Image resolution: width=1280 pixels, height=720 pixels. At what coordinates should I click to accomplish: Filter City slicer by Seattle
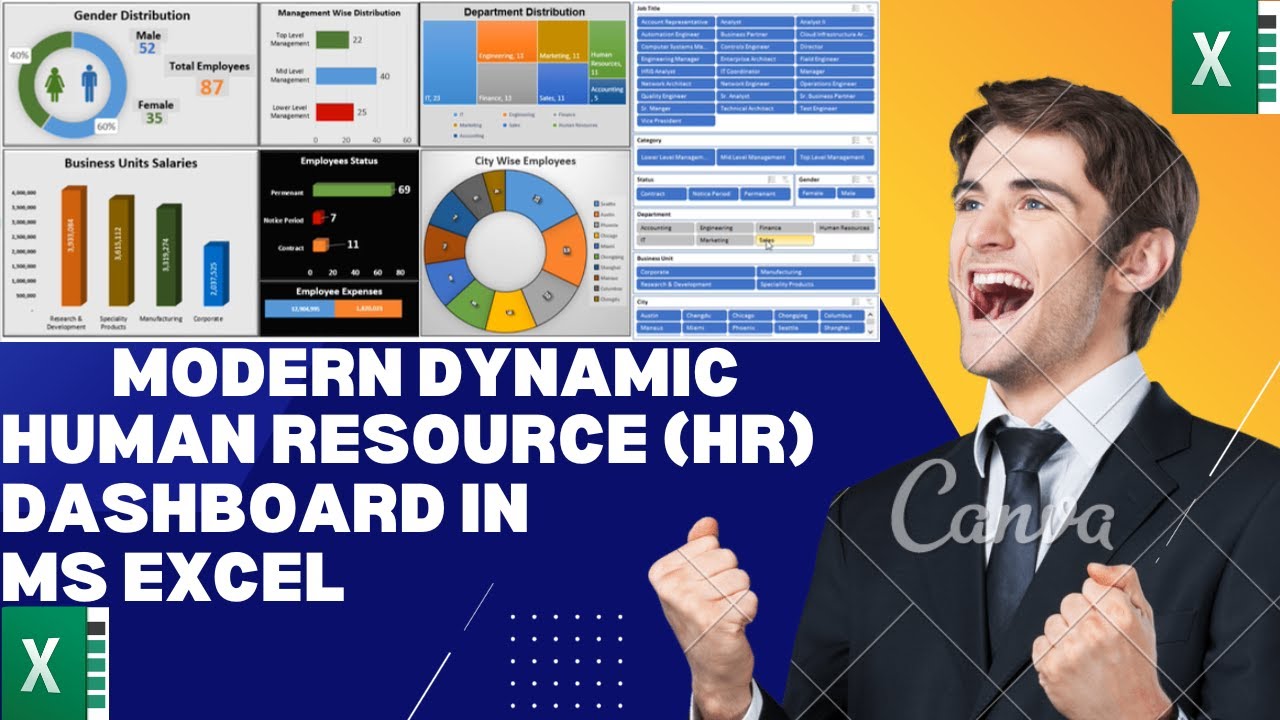coord(796,328)
